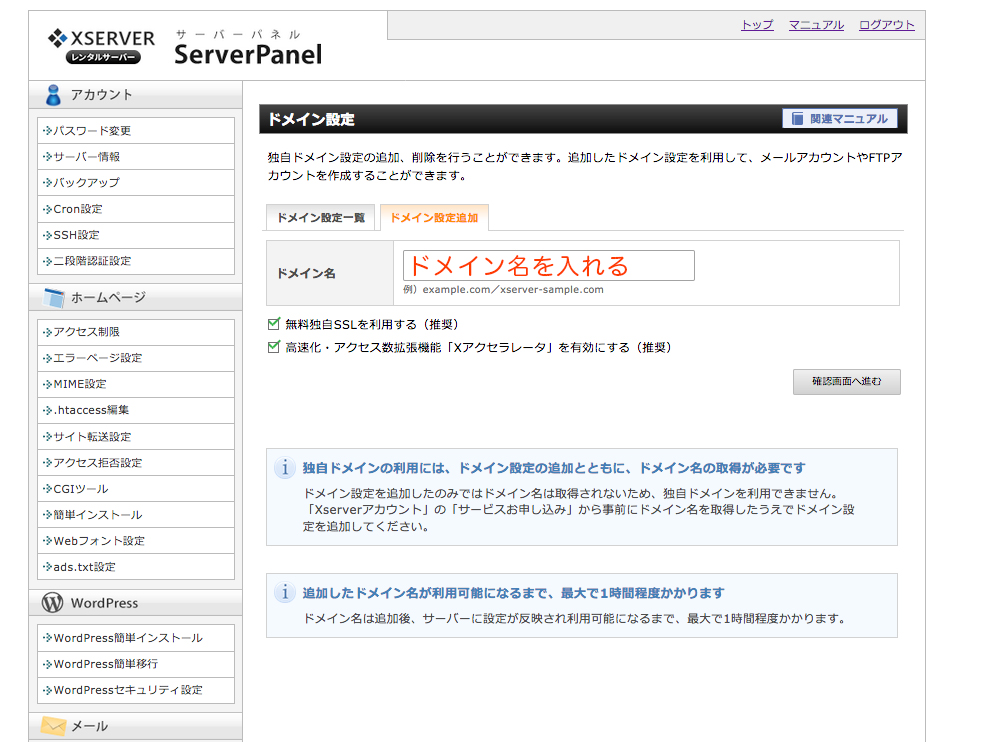Image resolution: width=990 pixels, height=742 pixels.
Task: Open エラーページ設定 menu item
Action: coord(136,358)
